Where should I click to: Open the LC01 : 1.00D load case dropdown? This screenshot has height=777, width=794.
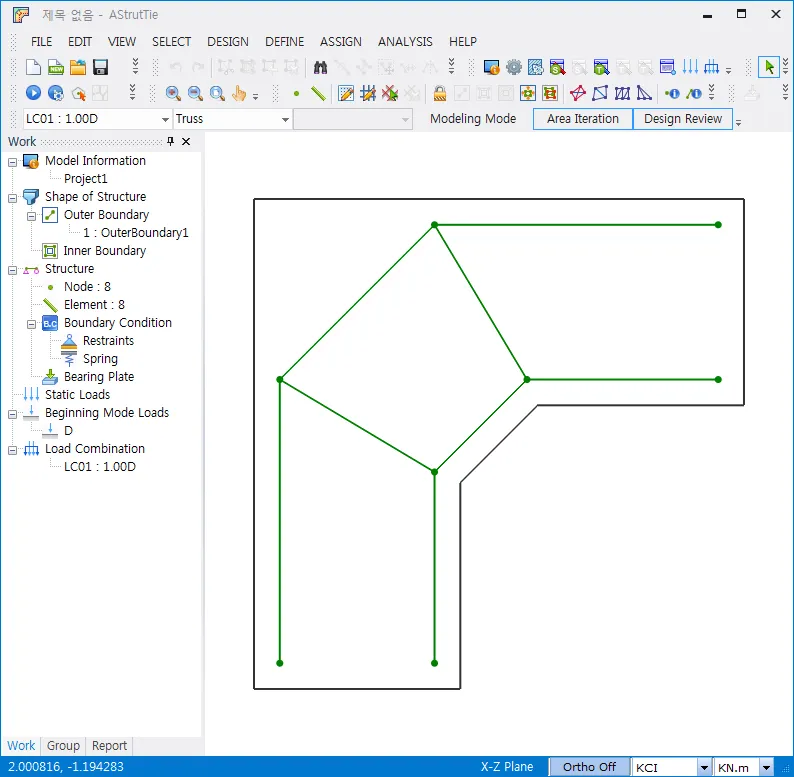tap(165, 120)
